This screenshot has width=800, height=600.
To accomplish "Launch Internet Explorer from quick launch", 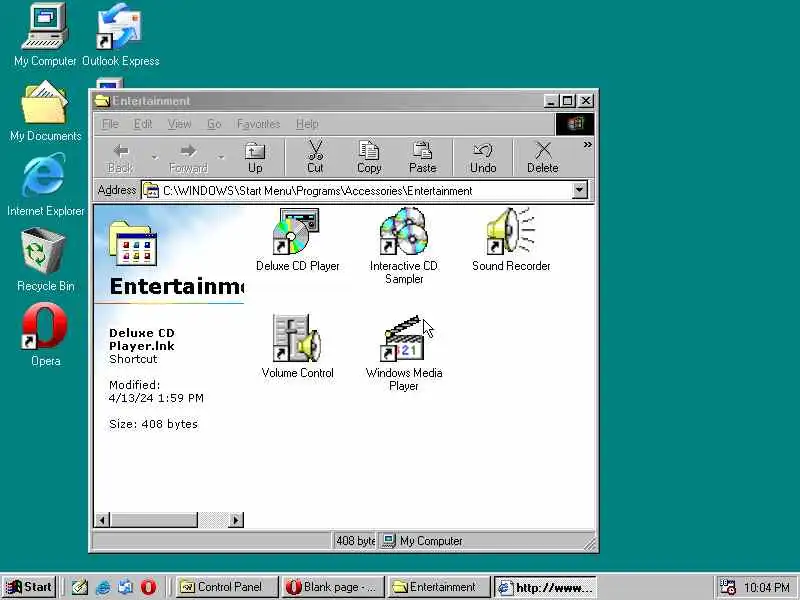I will [x=103, y=587].
